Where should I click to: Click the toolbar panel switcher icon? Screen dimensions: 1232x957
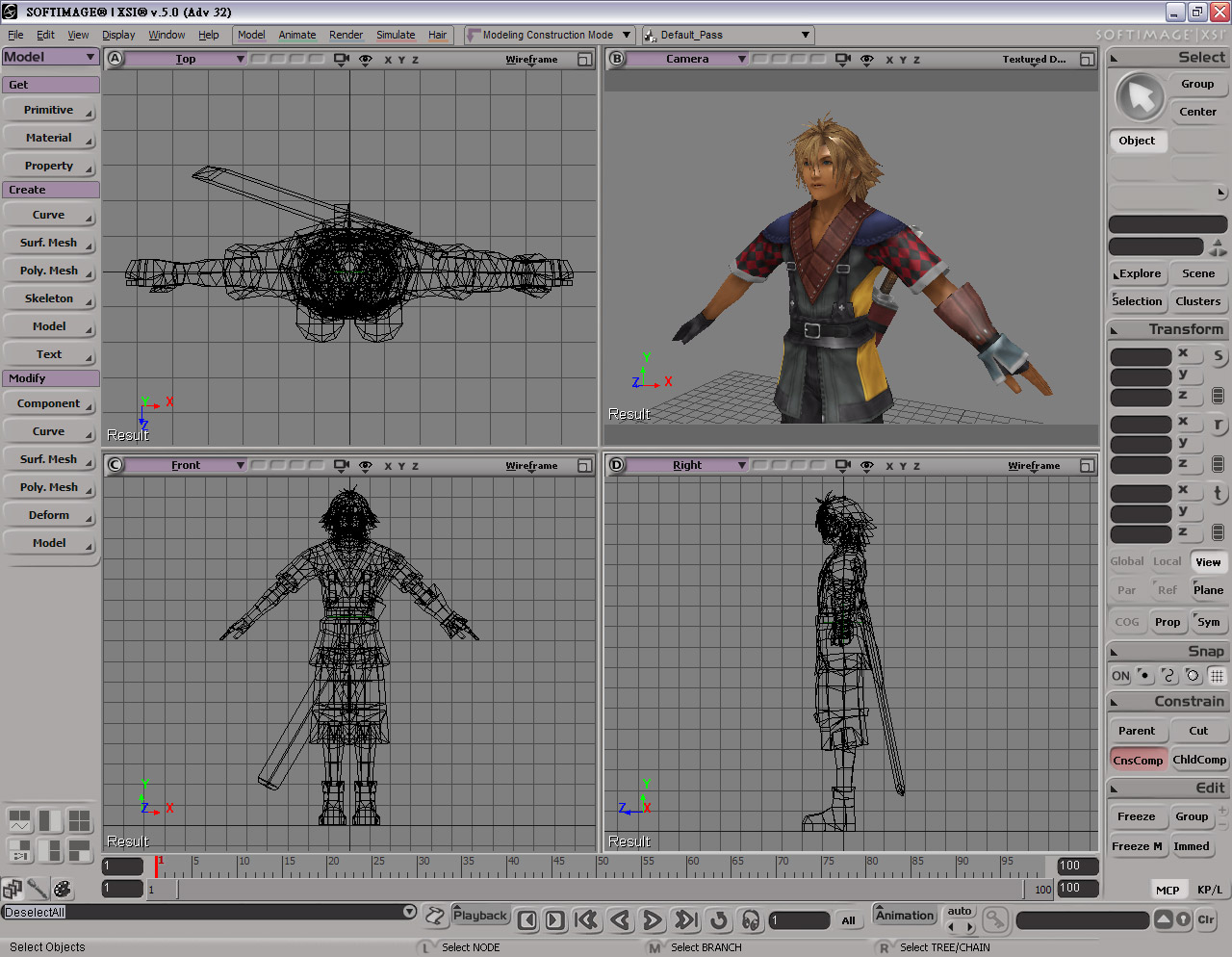(13, 889)
